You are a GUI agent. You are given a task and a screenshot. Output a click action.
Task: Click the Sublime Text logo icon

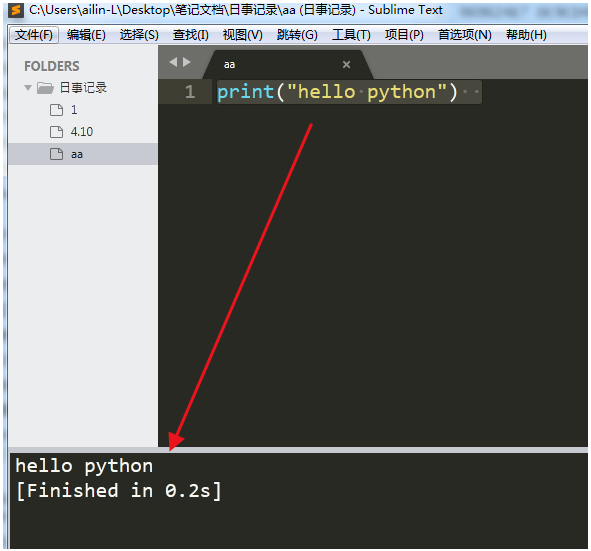[16, 11]
